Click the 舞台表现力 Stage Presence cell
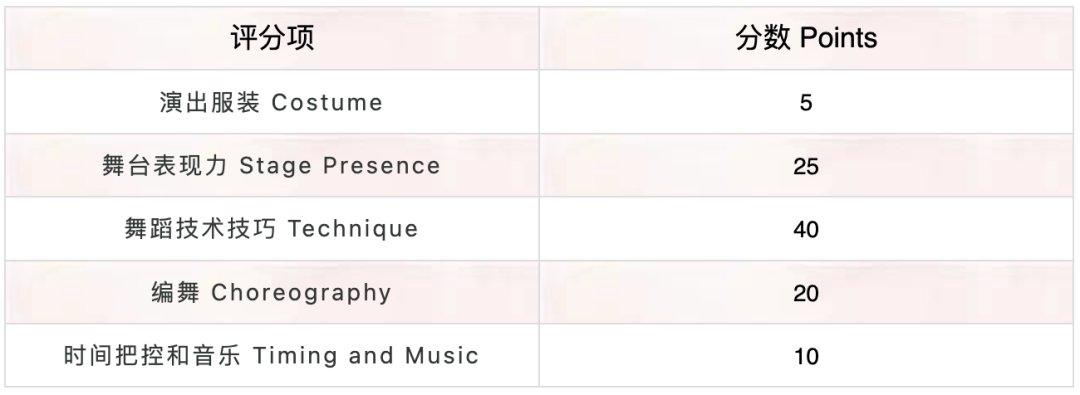This screenshot has height=395, width=1080. pos(272,165)
